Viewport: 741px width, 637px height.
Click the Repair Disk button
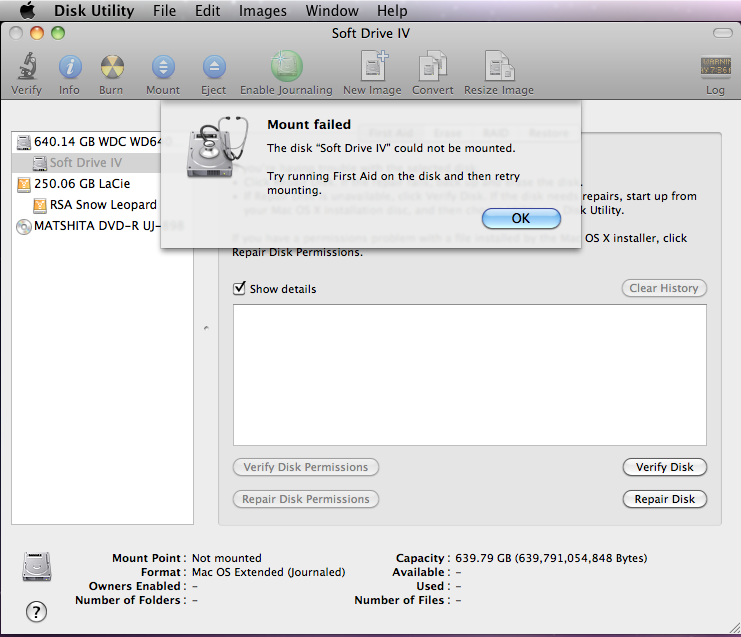click(x=664, y=499)
